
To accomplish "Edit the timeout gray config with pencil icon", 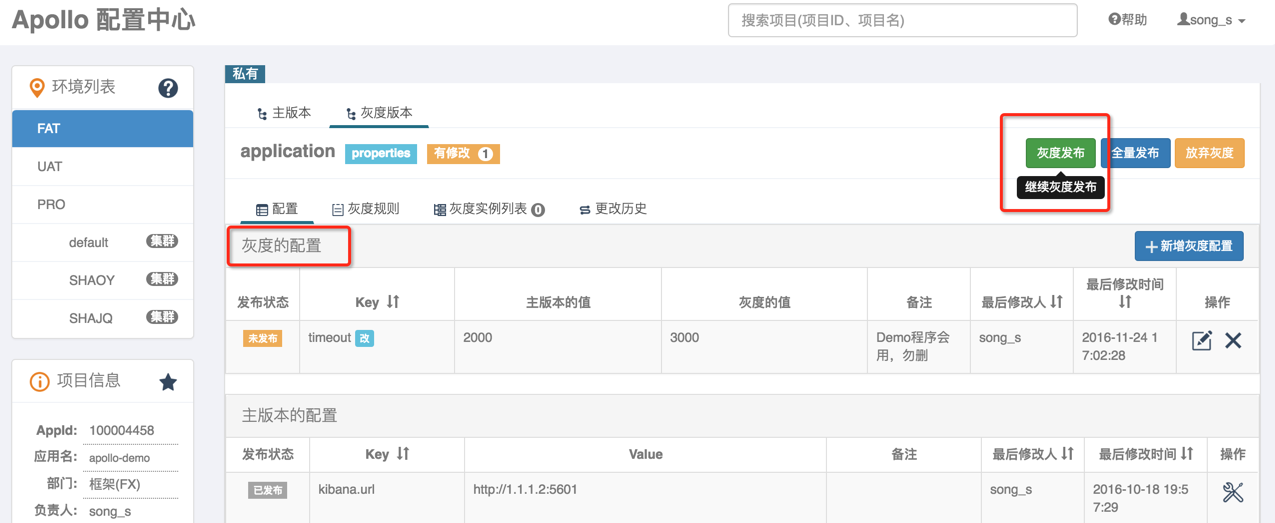I will click(1202, 340).
